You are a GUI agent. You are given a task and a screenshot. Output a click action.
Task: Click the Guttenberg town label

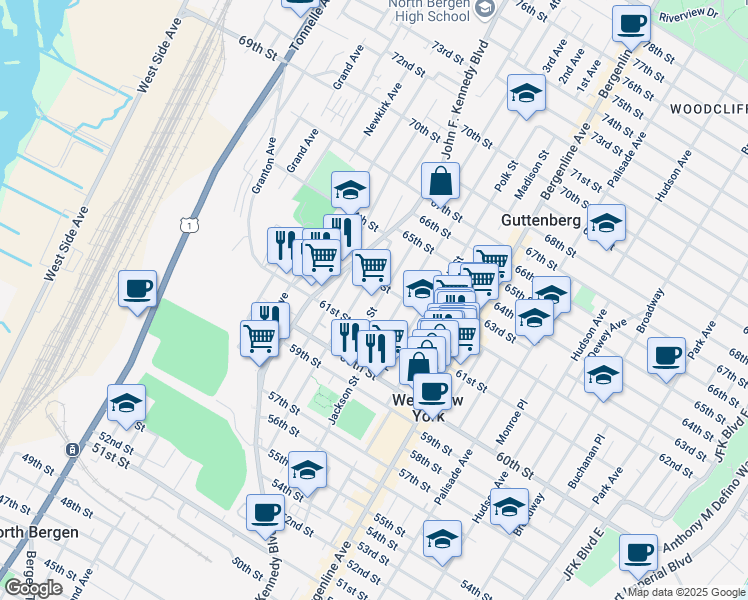(x=540, y=220)
